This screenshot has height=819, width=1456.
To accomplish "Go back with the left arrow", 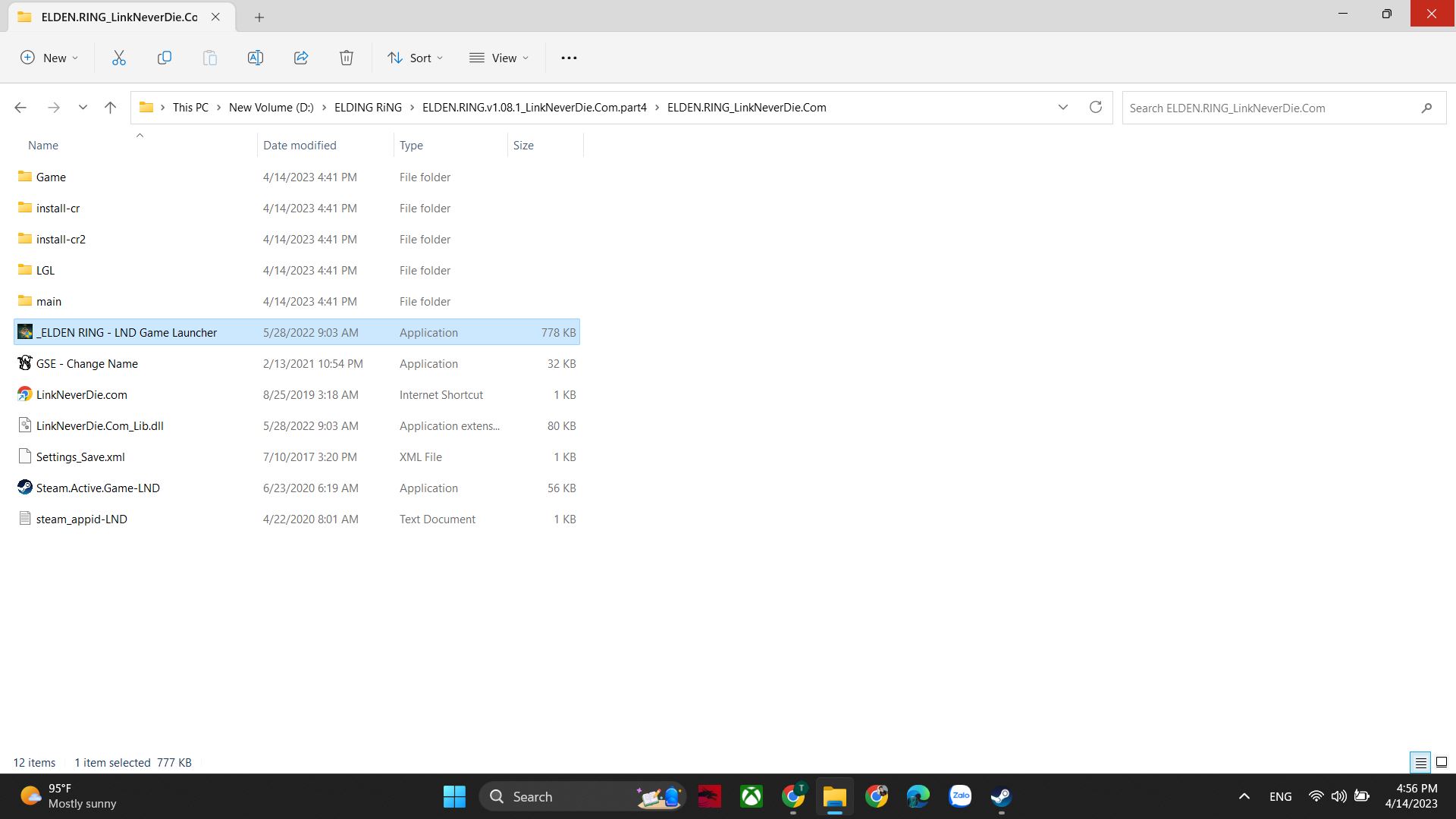I will point(20,108).
